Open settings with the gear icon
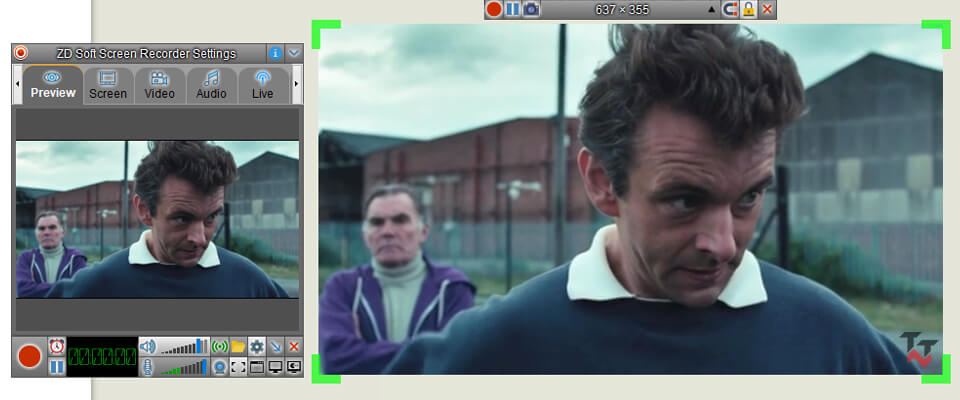960x400 pixels. click(x=257, y=347)
